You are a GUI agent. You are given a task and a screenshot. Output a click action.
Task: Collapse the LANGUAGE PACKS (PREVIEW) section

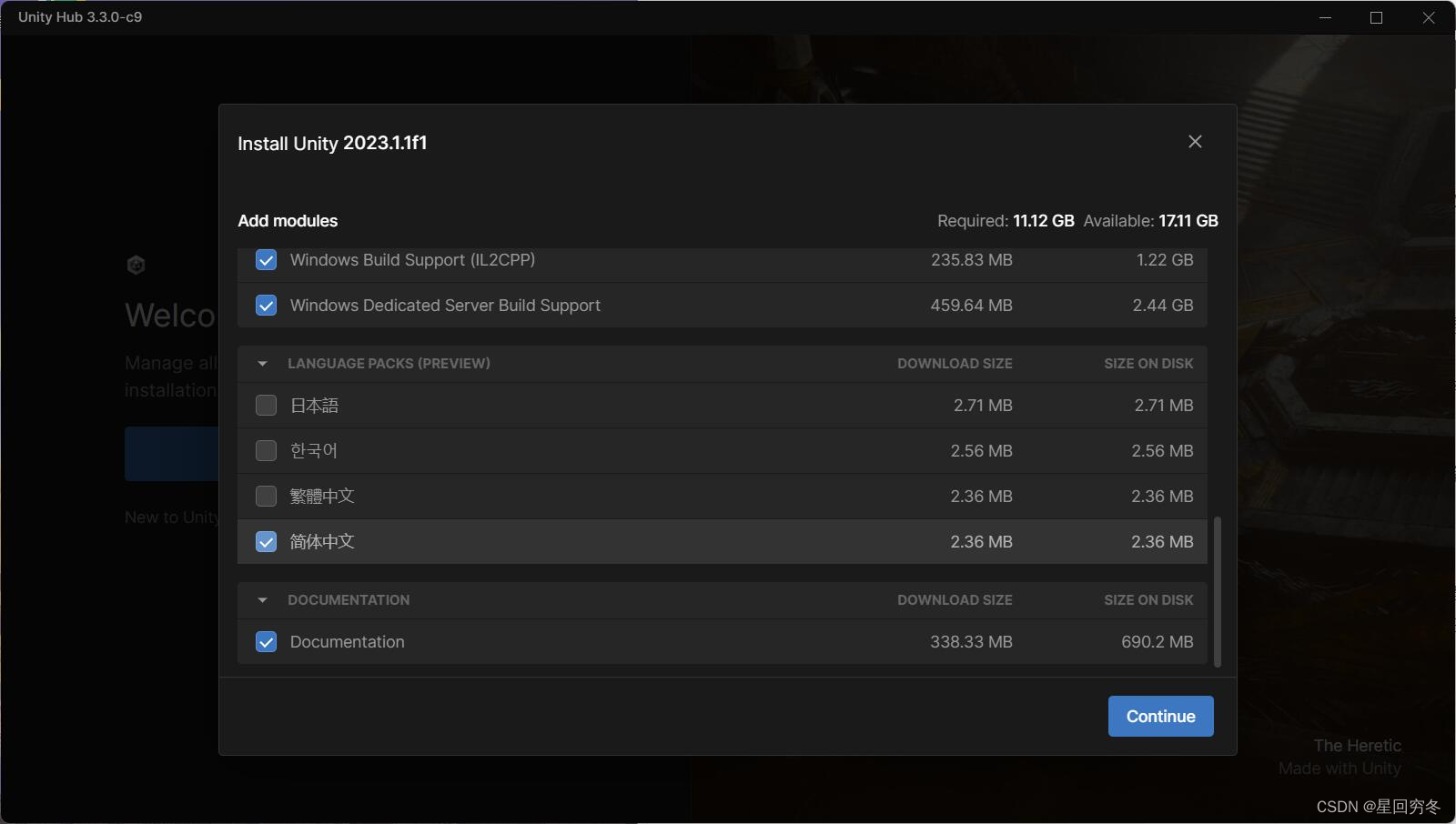point(263,363)
